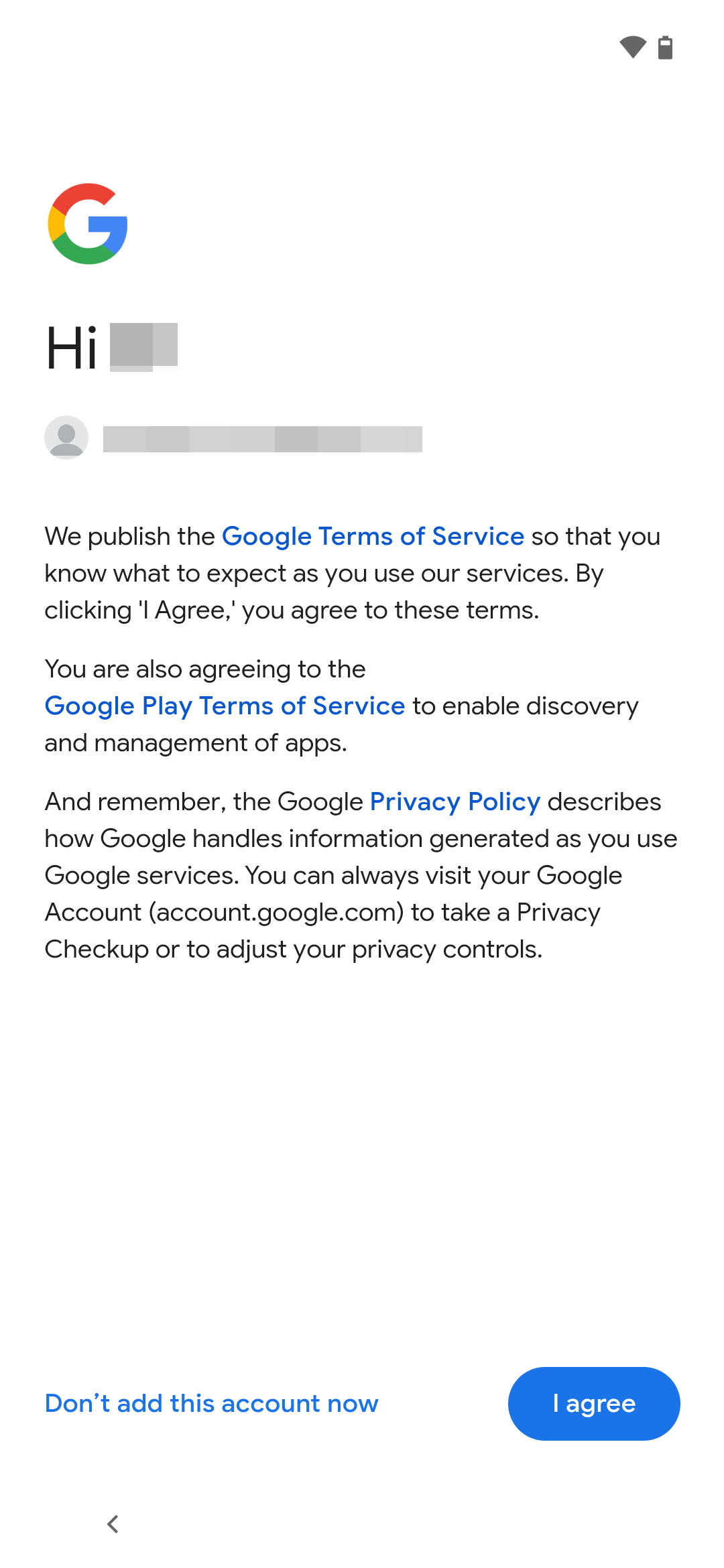Tap the "know what to expect" line
The image size is (724, 1568).
[x=324, y=574]
